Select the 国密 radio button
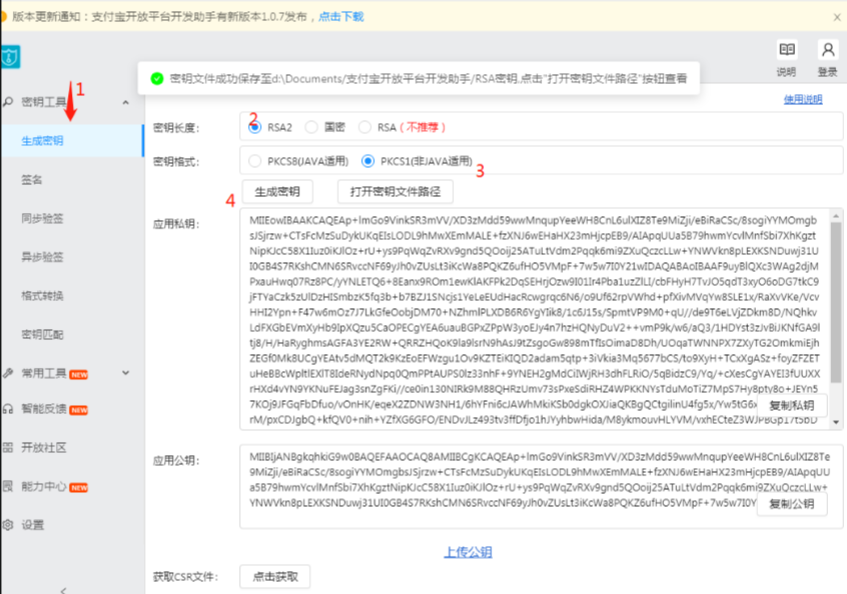 coord(311,127)
